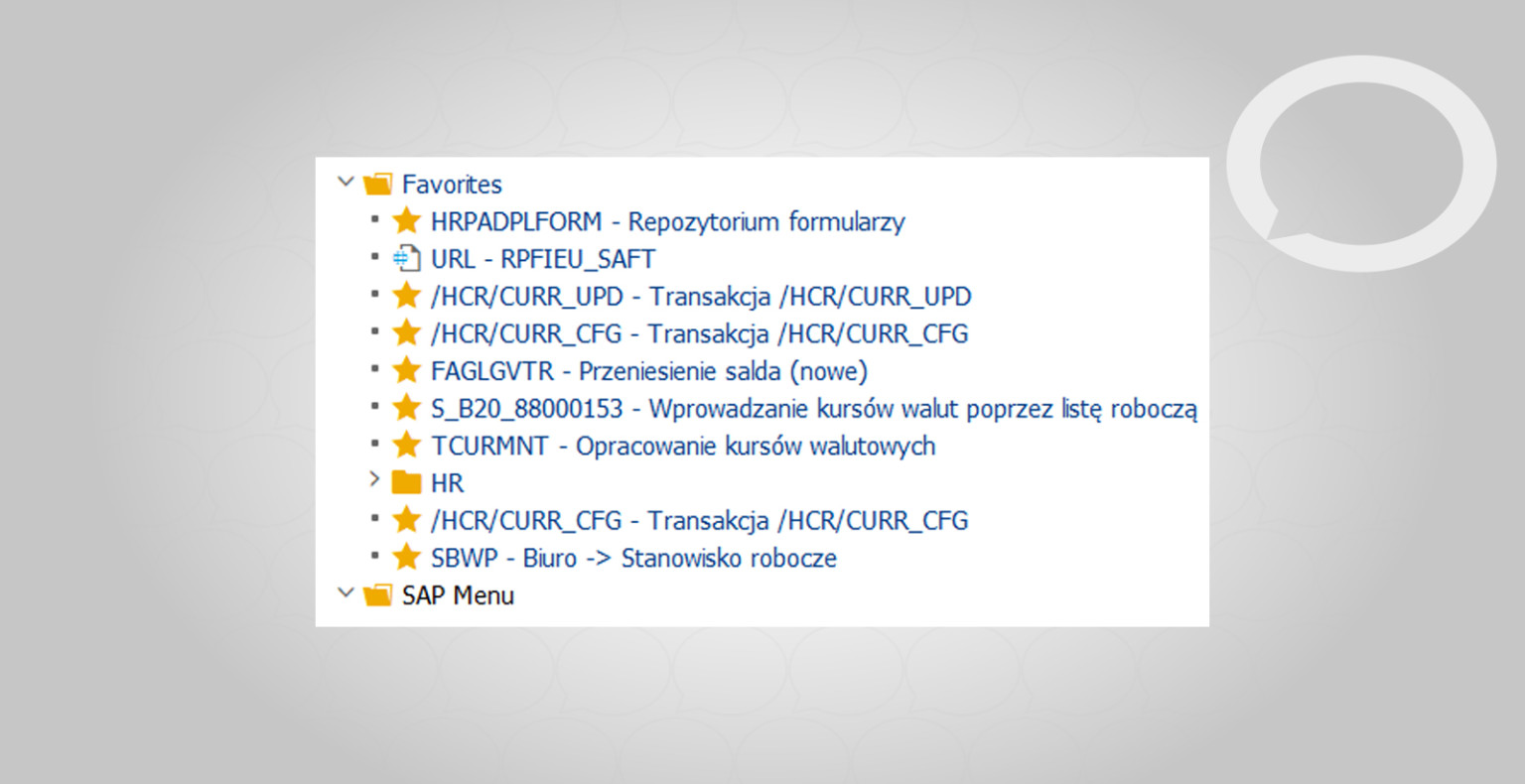The height and width of the screenshot is (784, 1525).
Task: Open FAGLGVTR Przeniesienie salda
Action: [x=647, y=370]
